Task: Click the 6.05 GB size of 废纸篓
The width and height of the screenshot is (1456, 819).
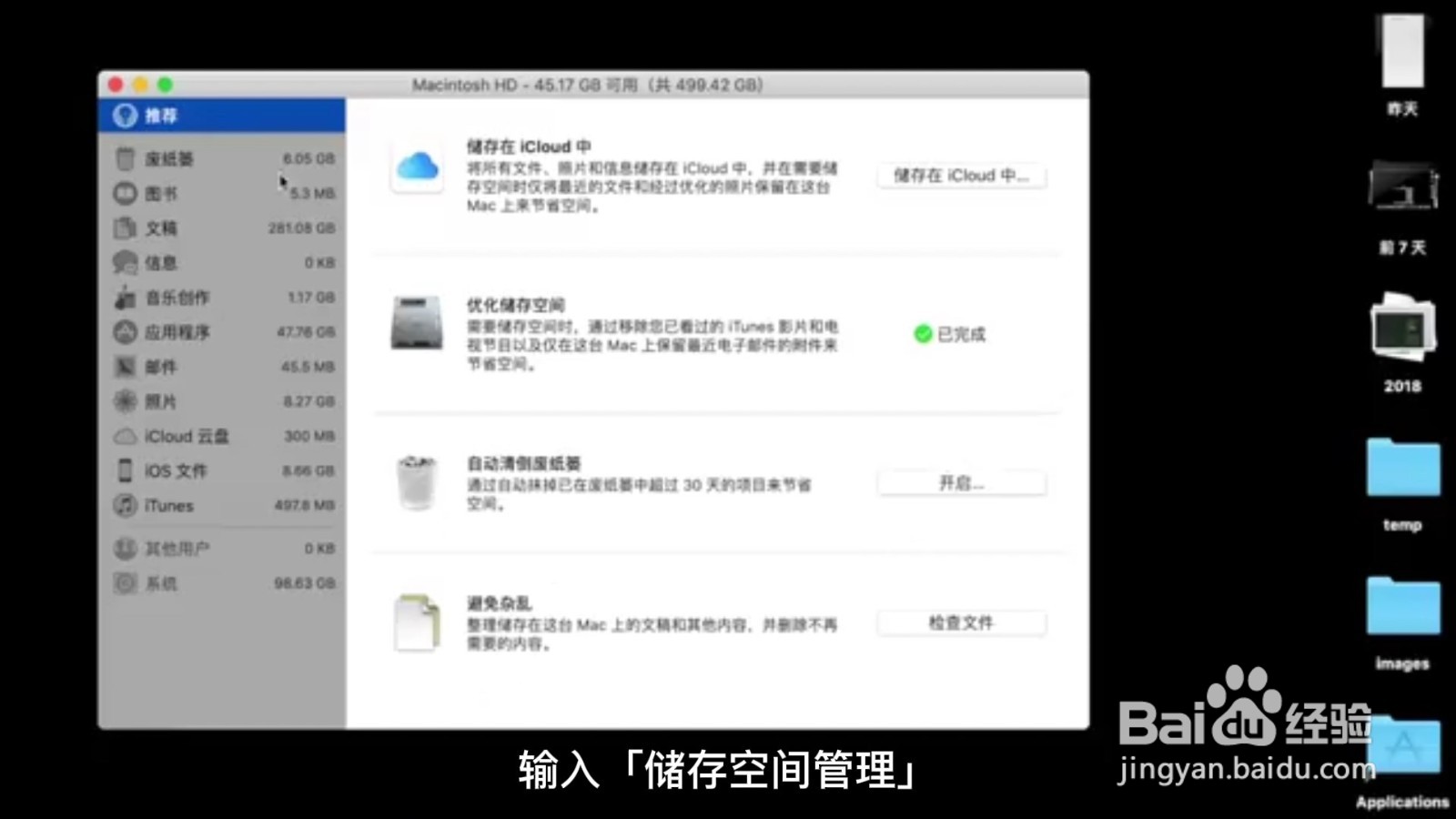Action: pos(308,158)
